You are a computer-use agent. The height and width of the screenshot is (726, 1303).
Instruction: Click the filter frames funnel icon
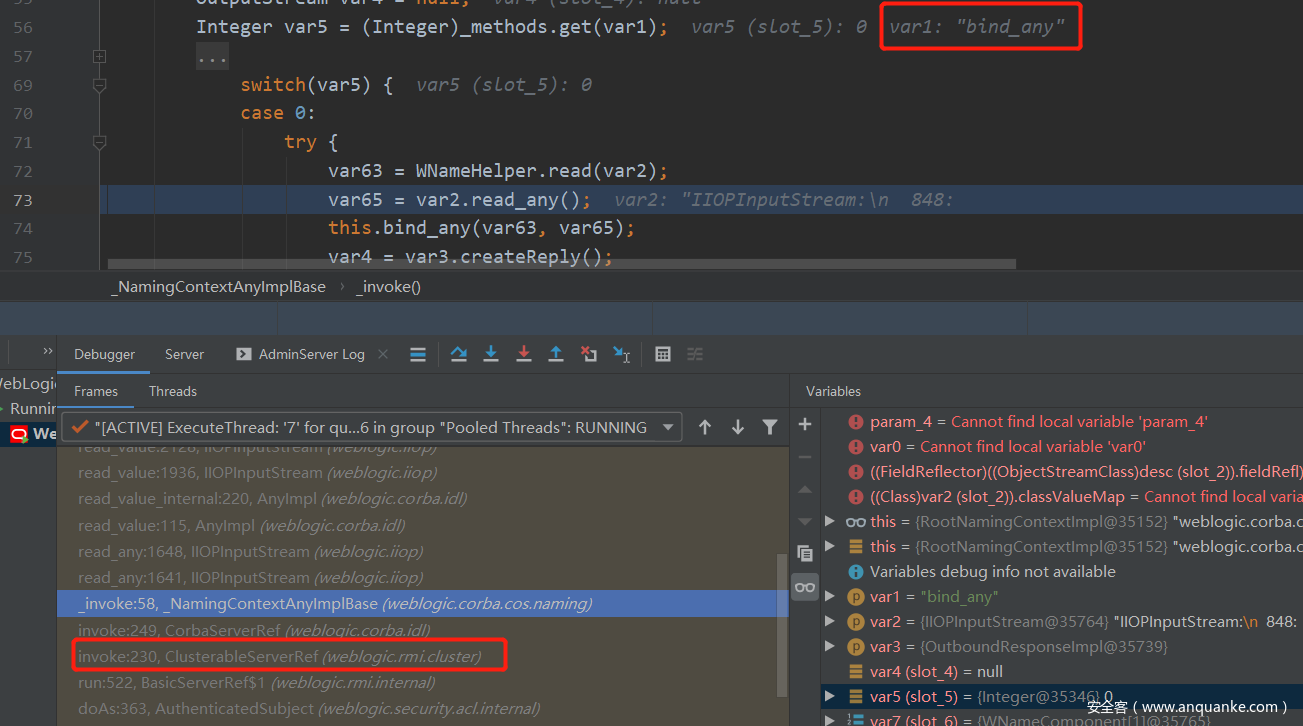(770, 427)
